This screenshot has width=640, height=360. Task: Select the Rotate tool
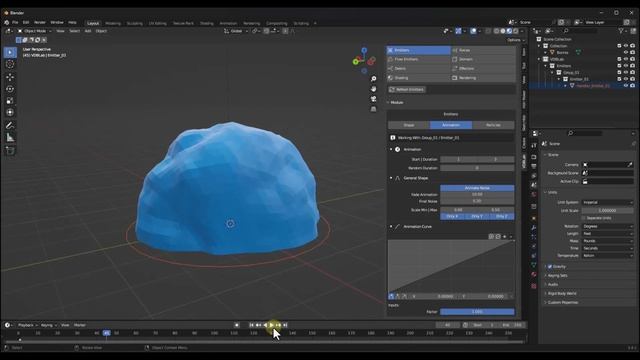point(10,89)
